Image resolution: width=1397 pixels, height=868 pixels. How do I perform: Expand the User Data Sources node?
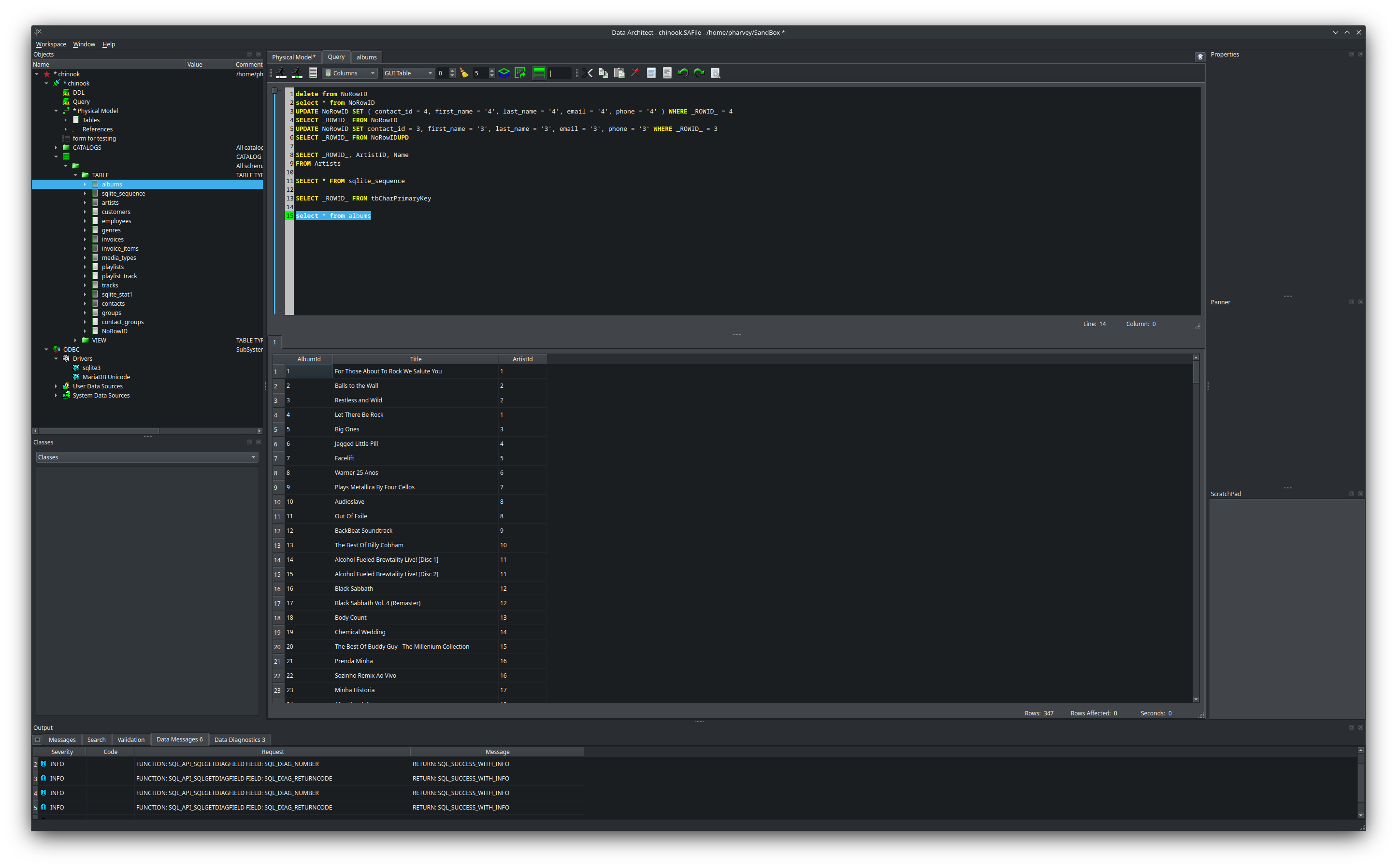[x=56, y=386]
